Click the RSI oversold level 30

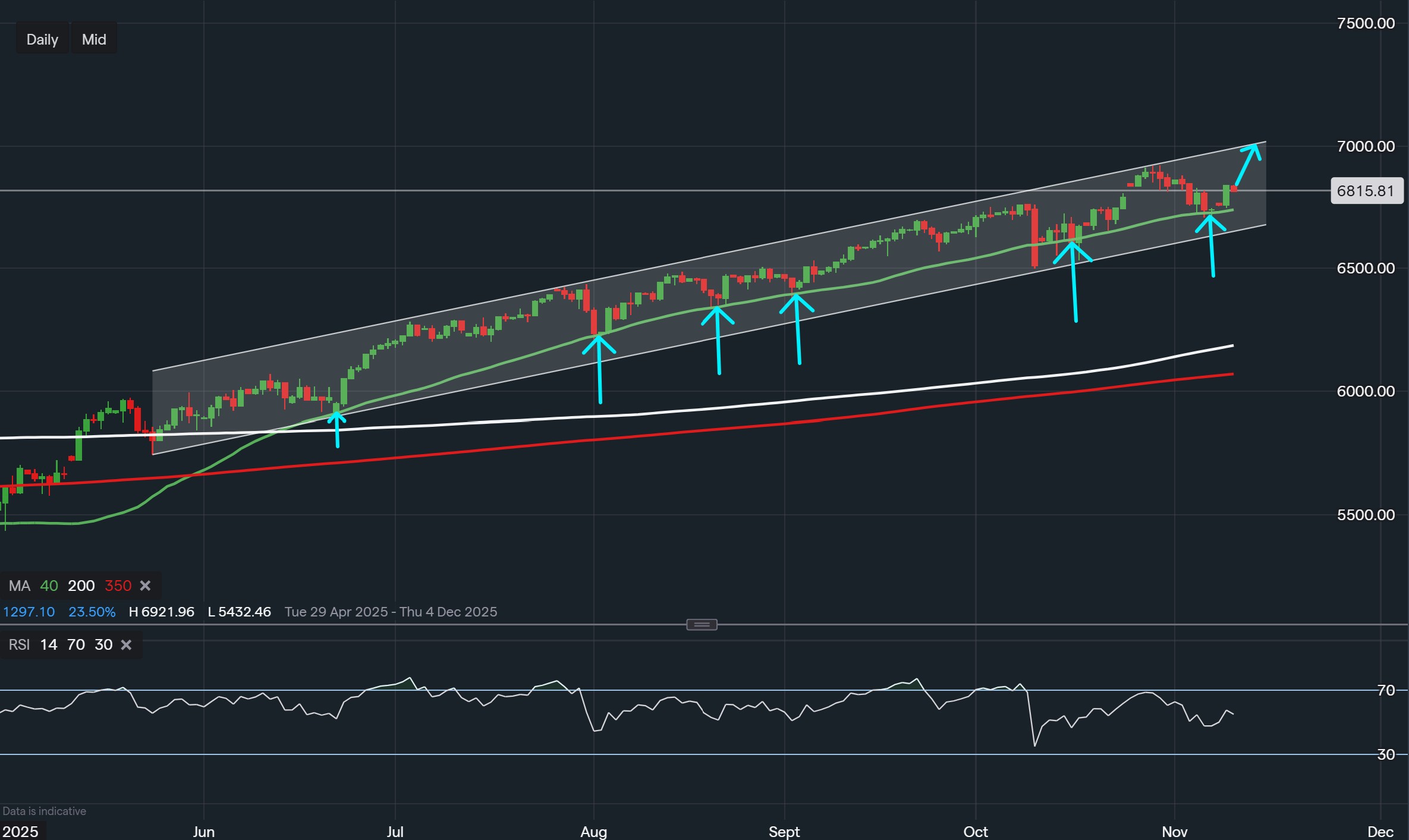point(103,644)
